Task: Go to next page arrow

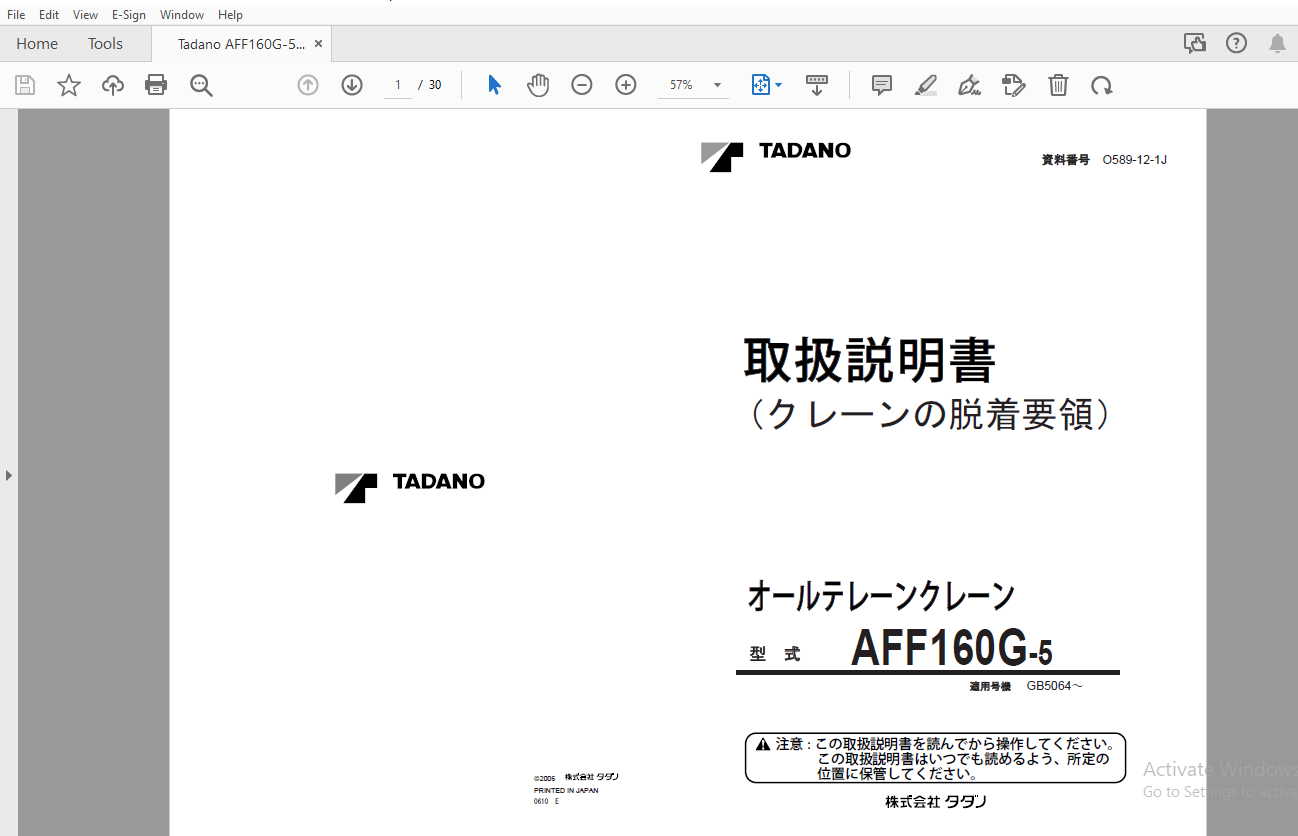Action: pos(352,85)
